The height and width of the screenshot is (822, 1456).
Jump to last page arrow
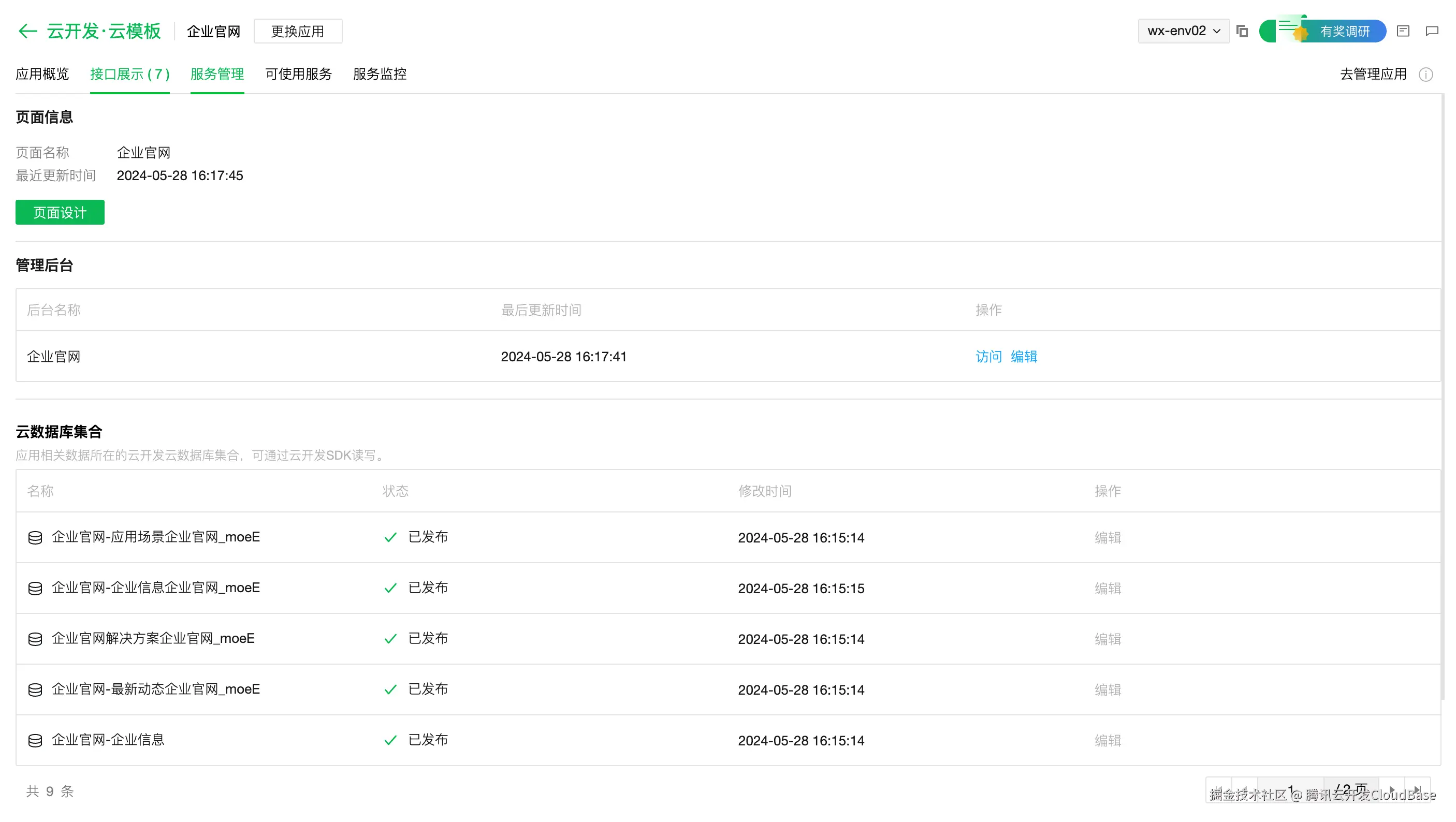[x=1418, y=789]
